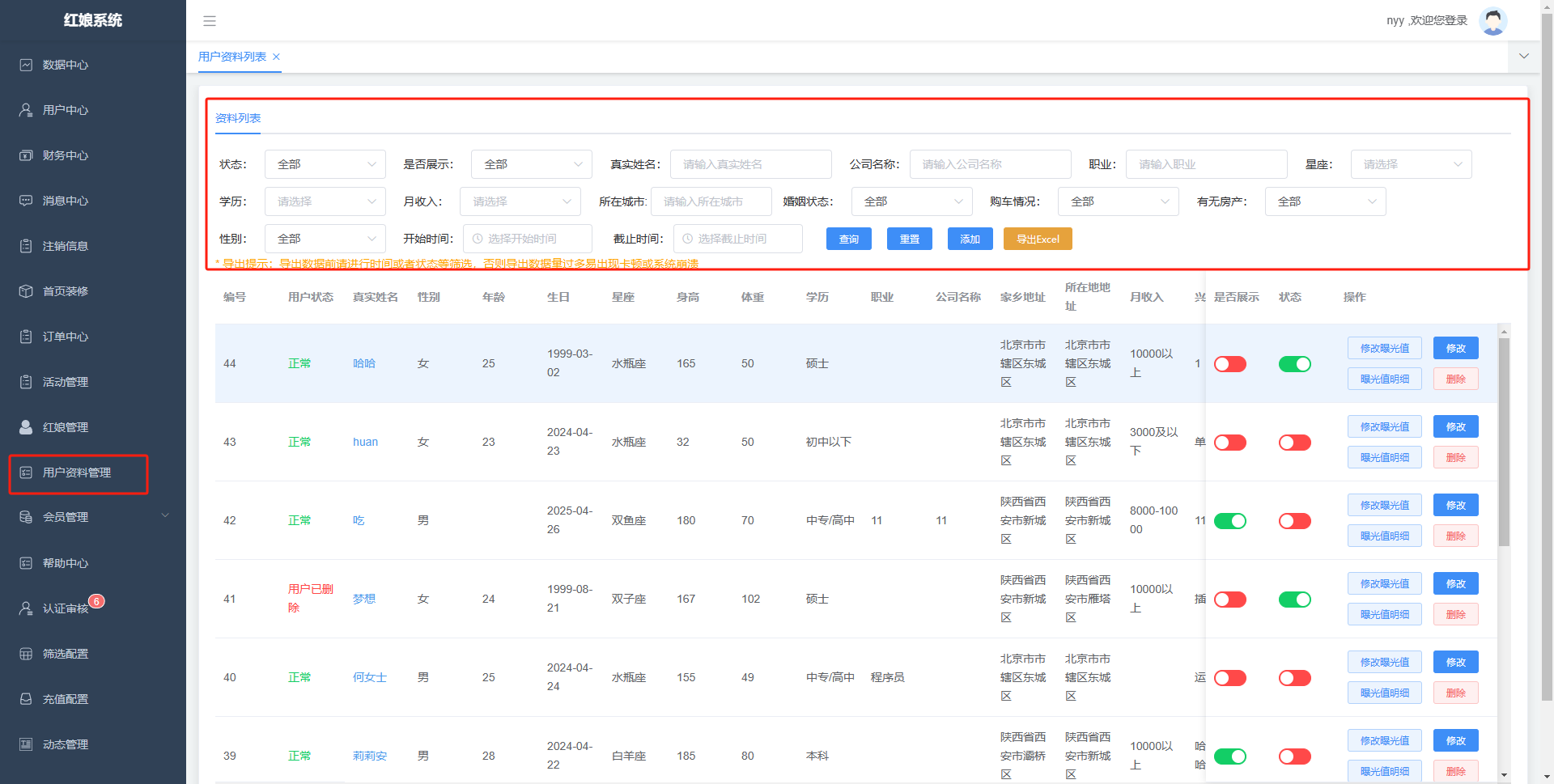The image size is (1554, 784).
Task: Open 用户资料管理 in the sidebar
Action: coord(77,473)
